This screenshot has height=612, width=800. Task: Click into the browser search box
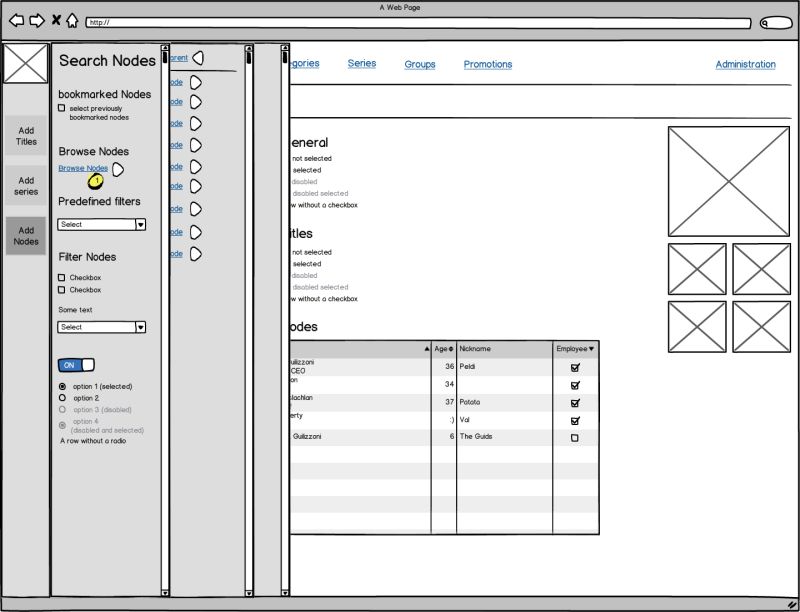(777, 23)
